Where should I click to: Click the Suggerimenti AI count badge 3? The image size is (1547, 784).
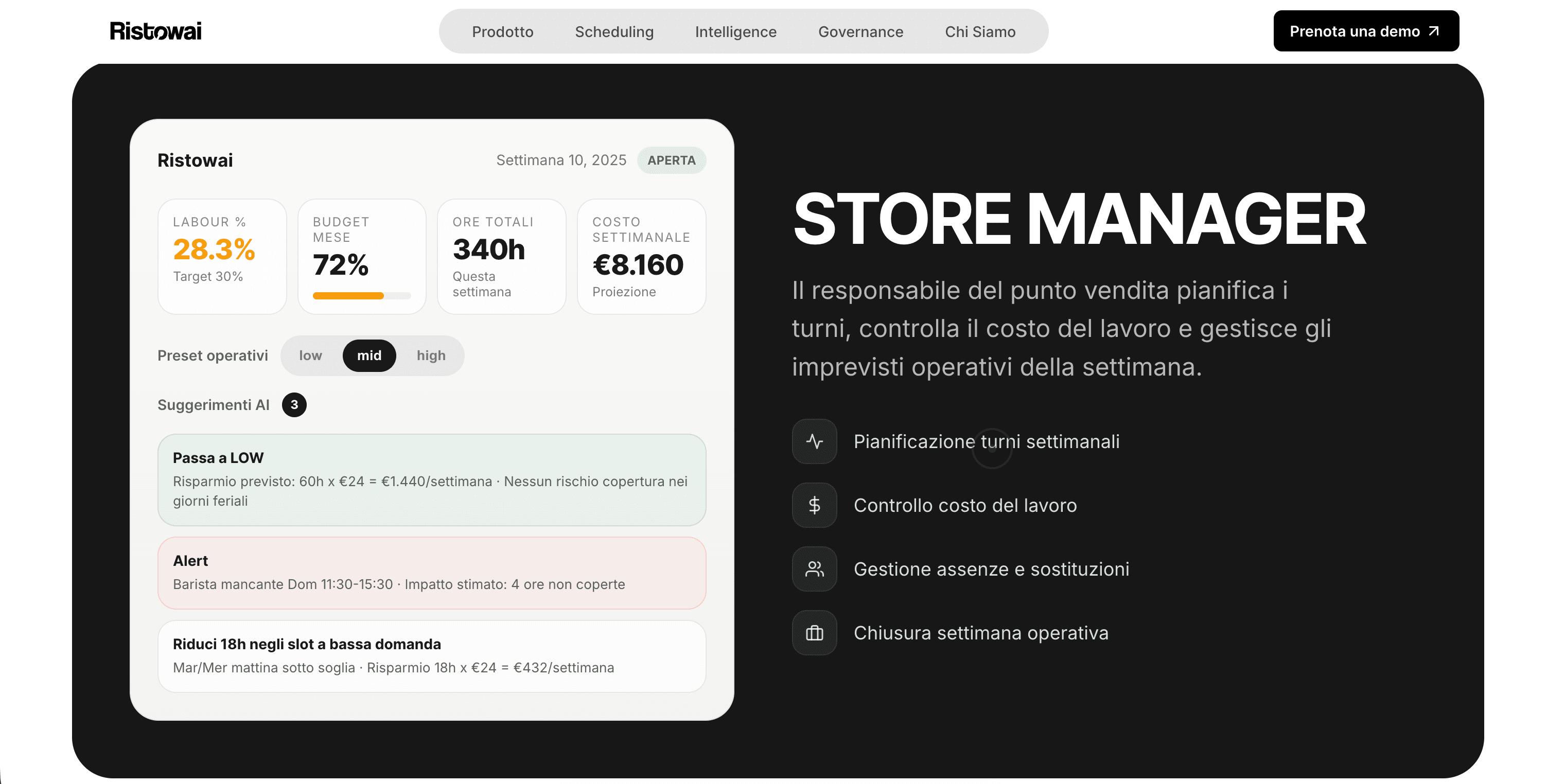[294, 405]
